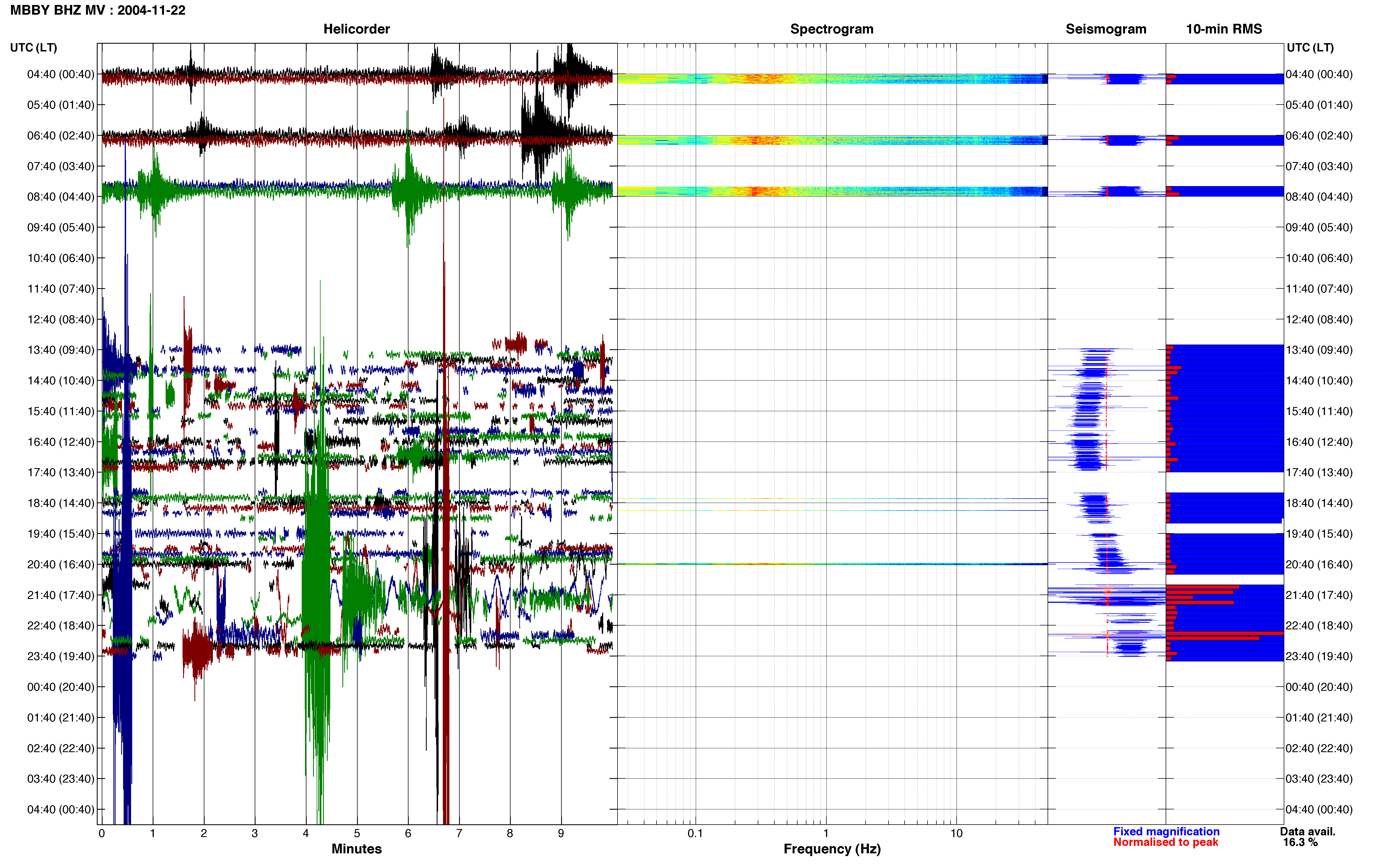Click the 10-min RMS panel heading
1388x868 pixels.
(x=1224, y=29)
